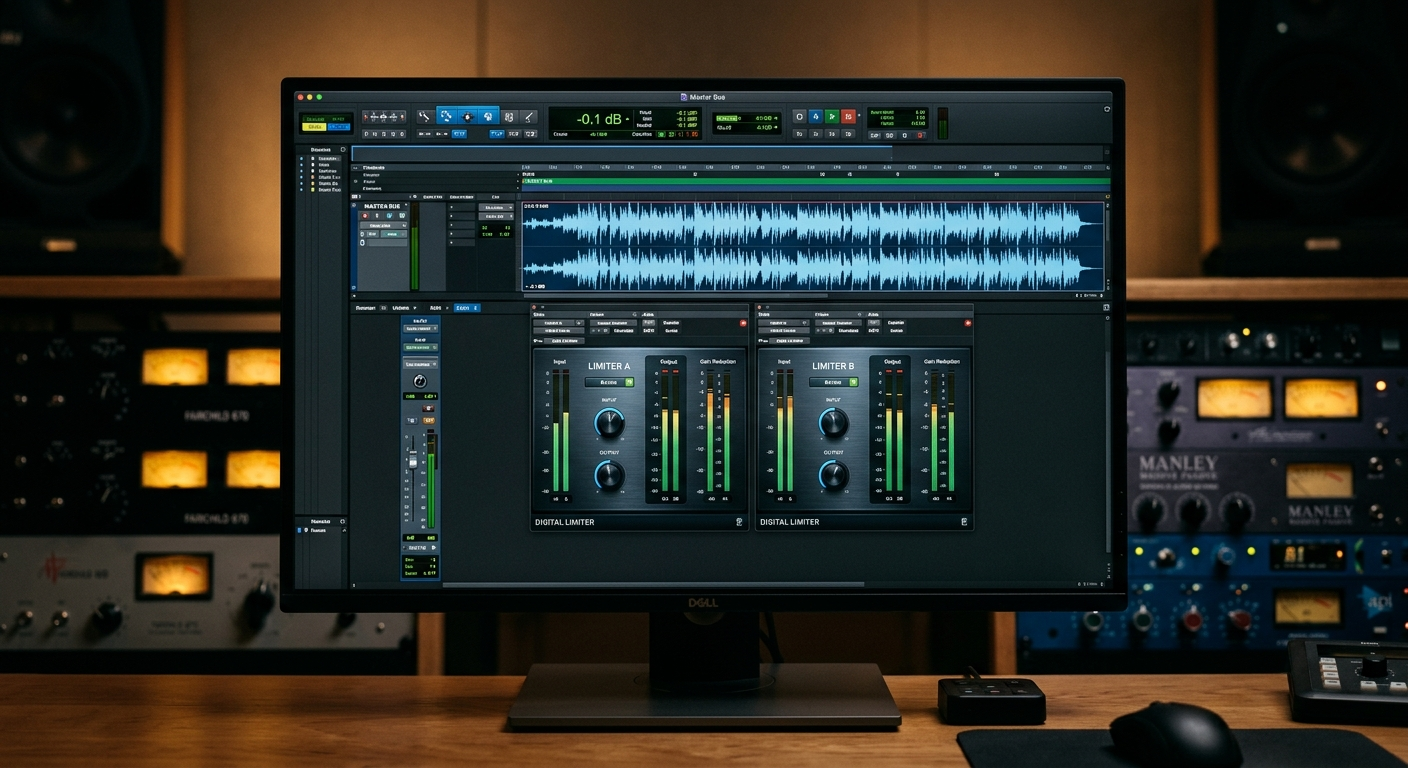The width and height of the screenshot is (1408, 768).
Task: Click the Limiter B output knob
Action: coord(833,476)
